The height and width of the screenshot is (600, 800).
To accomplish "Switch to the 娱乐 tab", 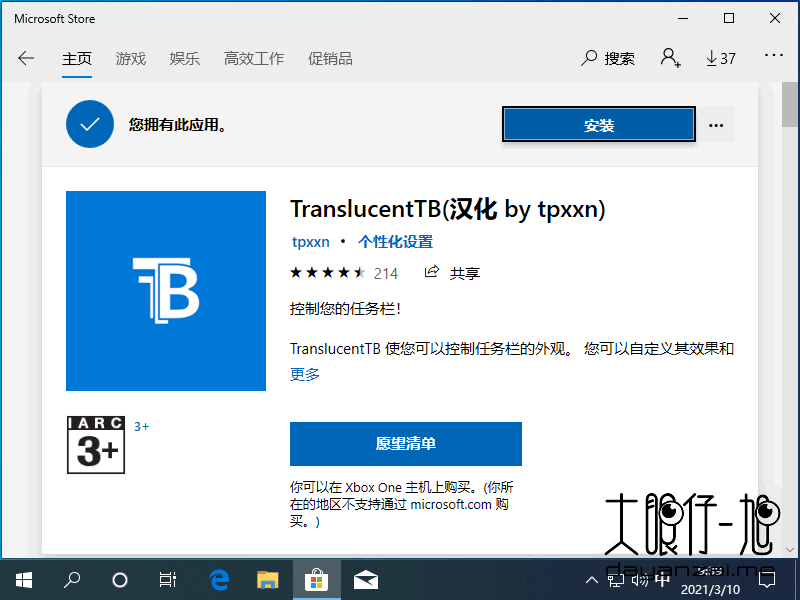I will (x=185, y=59).
